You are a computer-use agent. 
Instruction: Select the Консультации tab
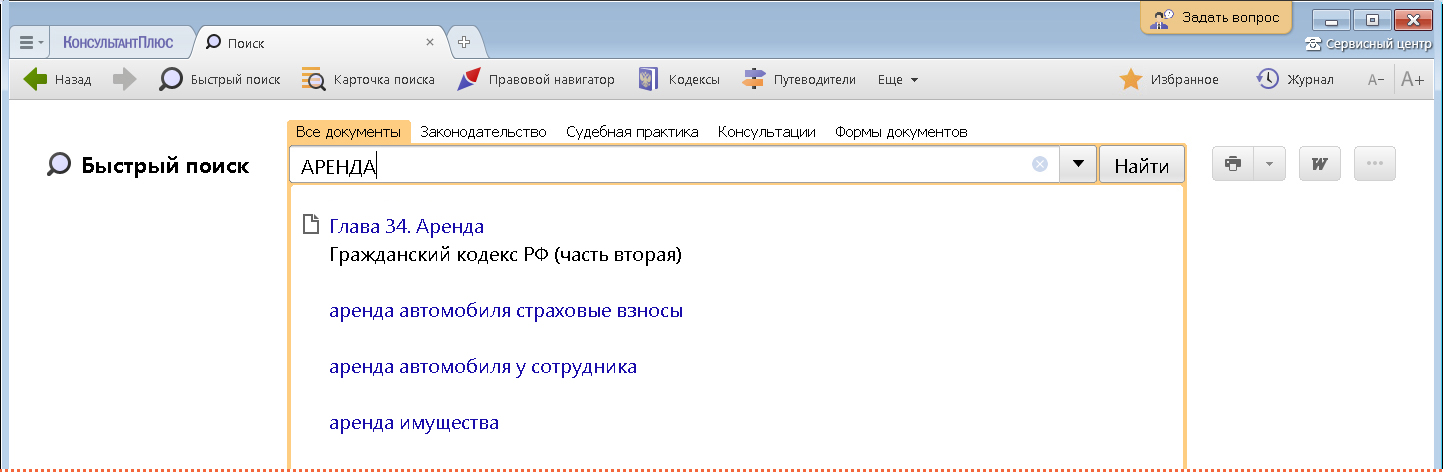pyautogui.click(x=767, y=132)
